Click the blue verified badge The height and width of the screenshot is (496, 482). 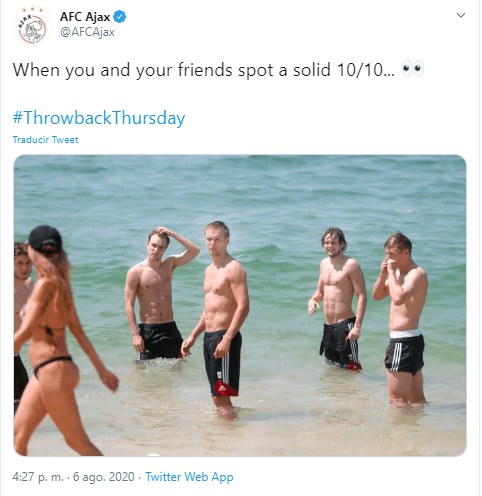[x=120, y=16]
